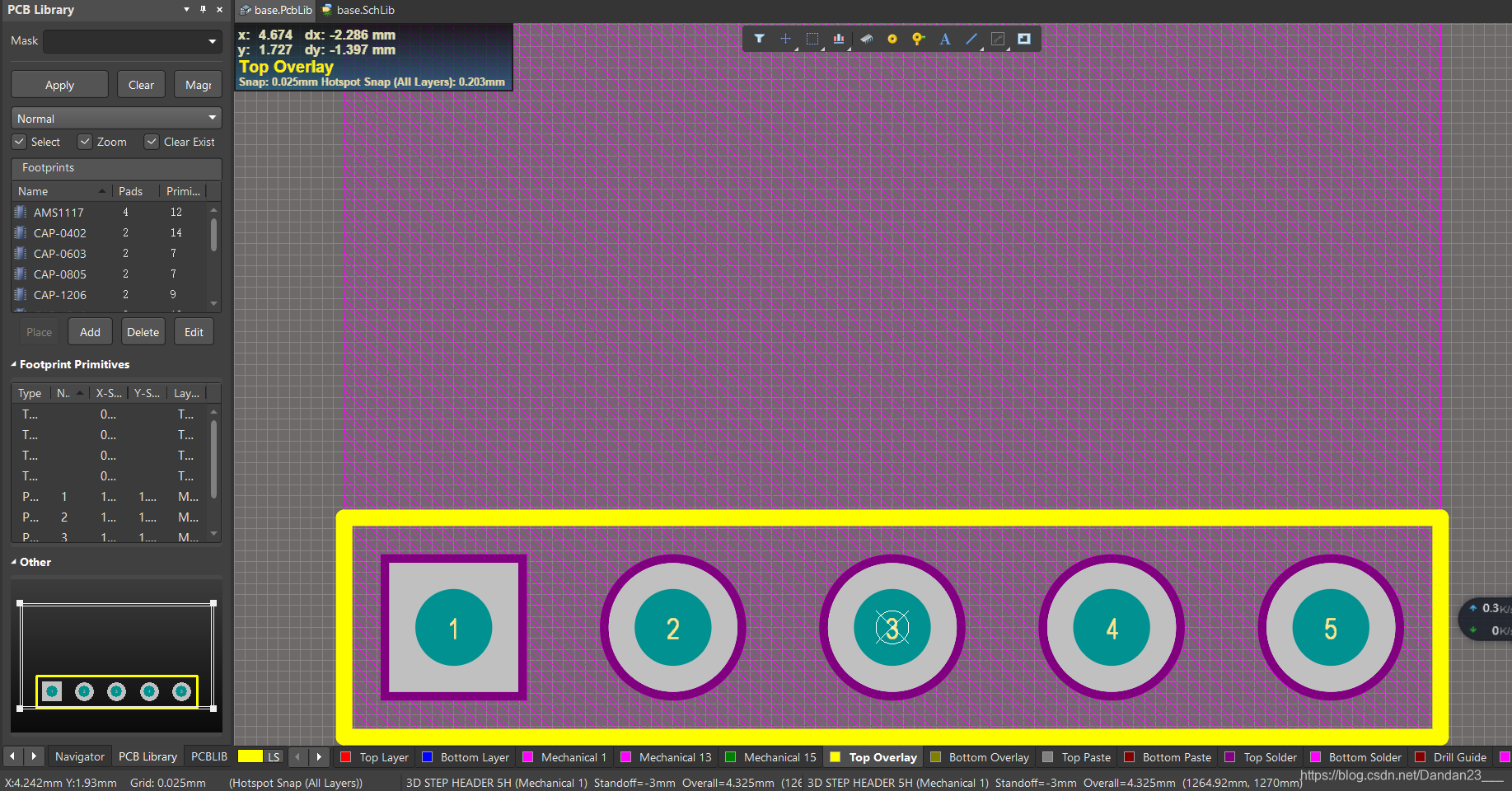The image size is (1512, 791).
Task: Place a 3D body component icon
Action: tap(866, 39)
